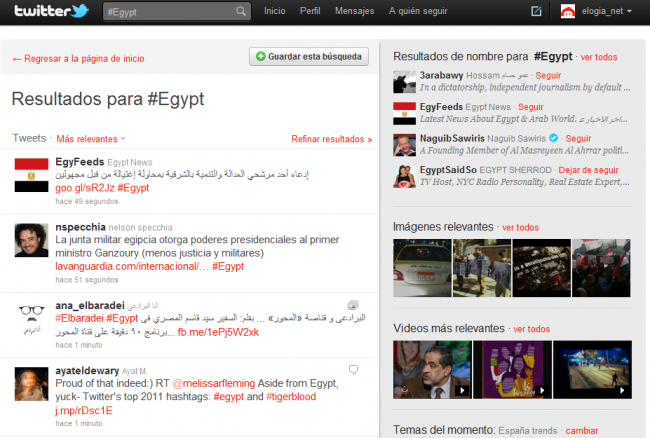Click nspecchia's profile photo
650x438 pixels.
point(32,240)
